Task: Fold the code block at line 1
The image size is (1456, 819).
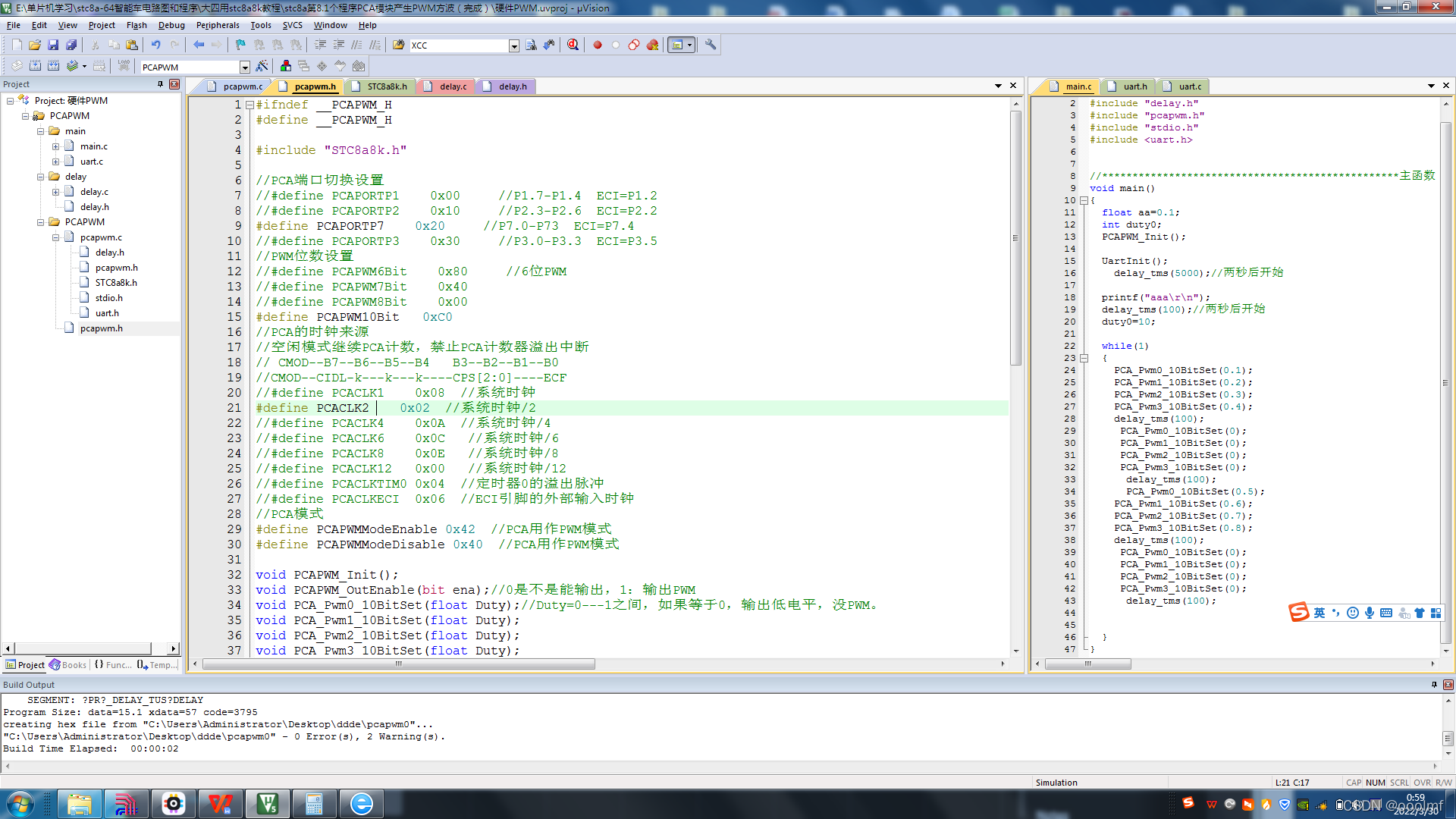Action: [249, 105]
